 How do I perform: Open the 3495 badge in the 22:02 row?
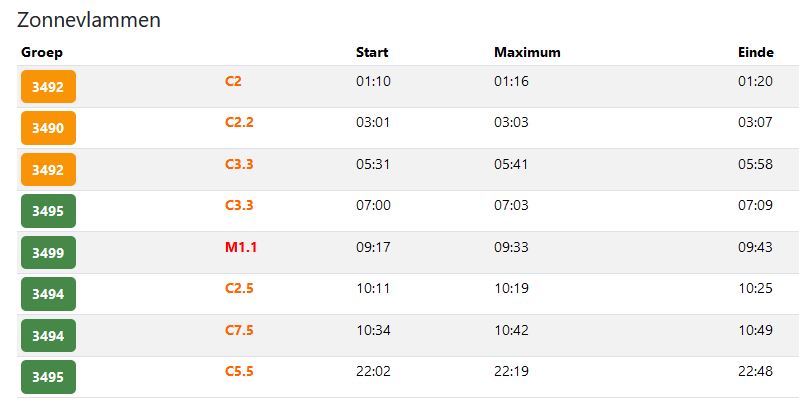(48, 377)
